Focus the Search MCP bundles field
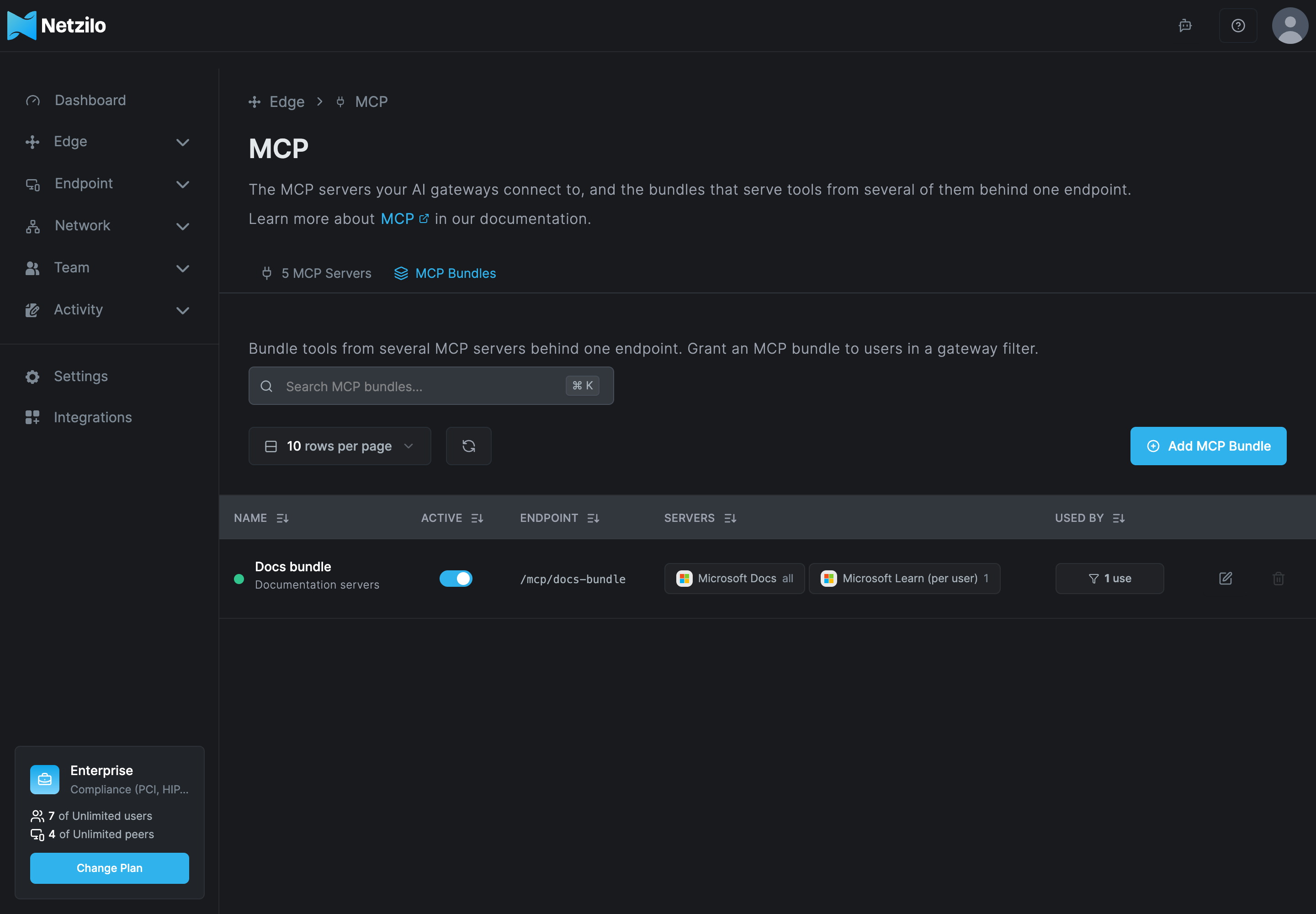The image size is (1316, 914). (430, 386)
